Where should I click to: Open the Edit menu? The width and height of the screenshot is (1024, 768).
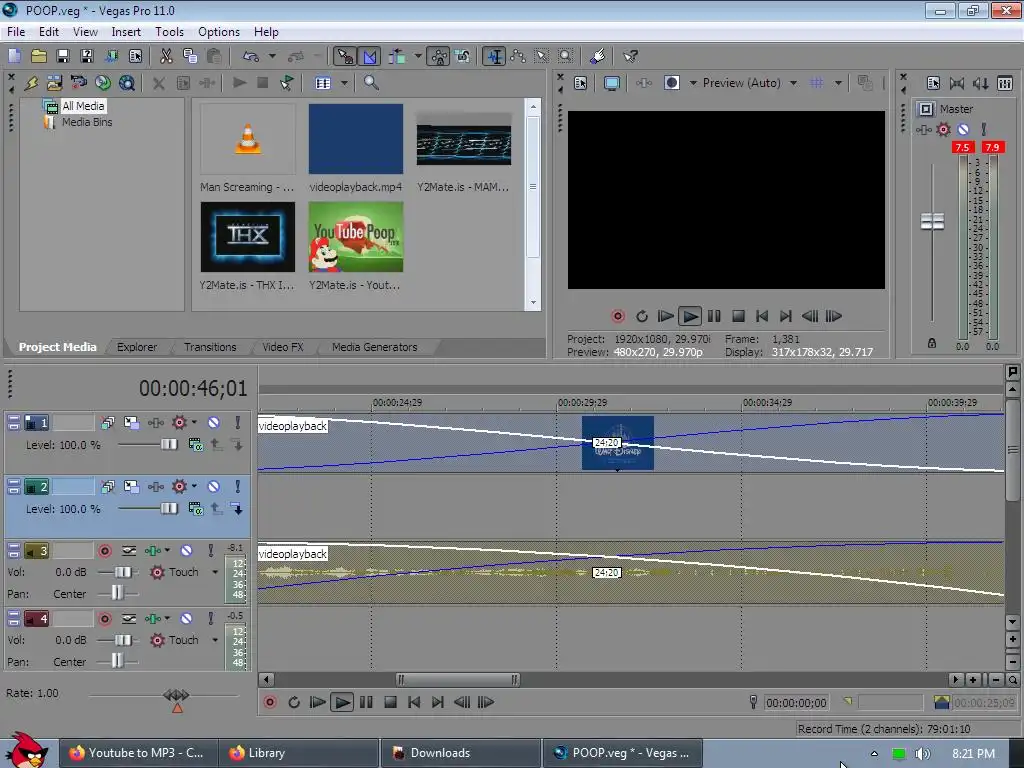[x=48, y=31]
